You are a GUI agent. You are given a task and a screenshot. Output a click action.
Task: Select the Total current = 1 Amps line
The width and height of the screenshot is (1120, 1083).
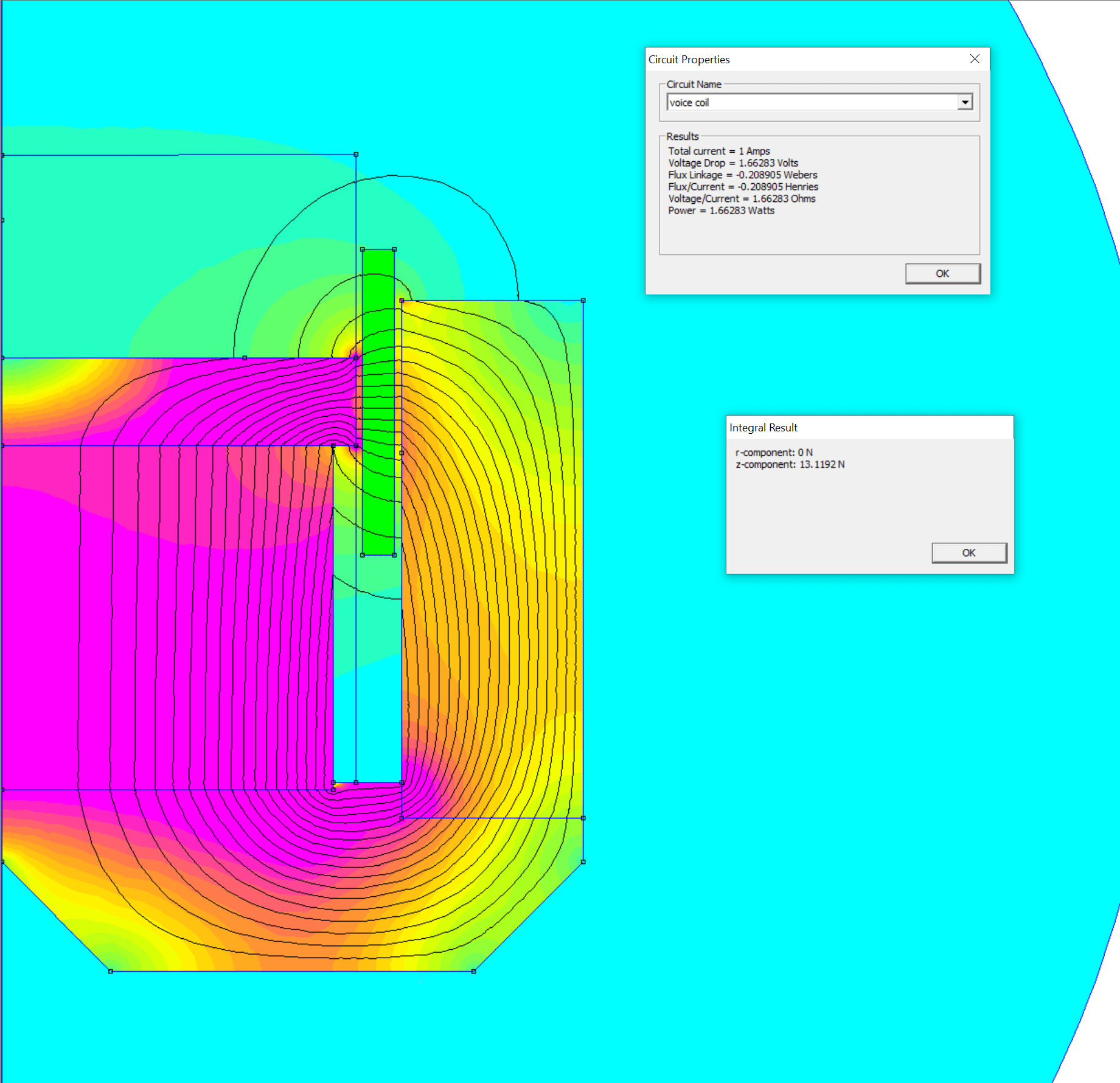point(719,151)
